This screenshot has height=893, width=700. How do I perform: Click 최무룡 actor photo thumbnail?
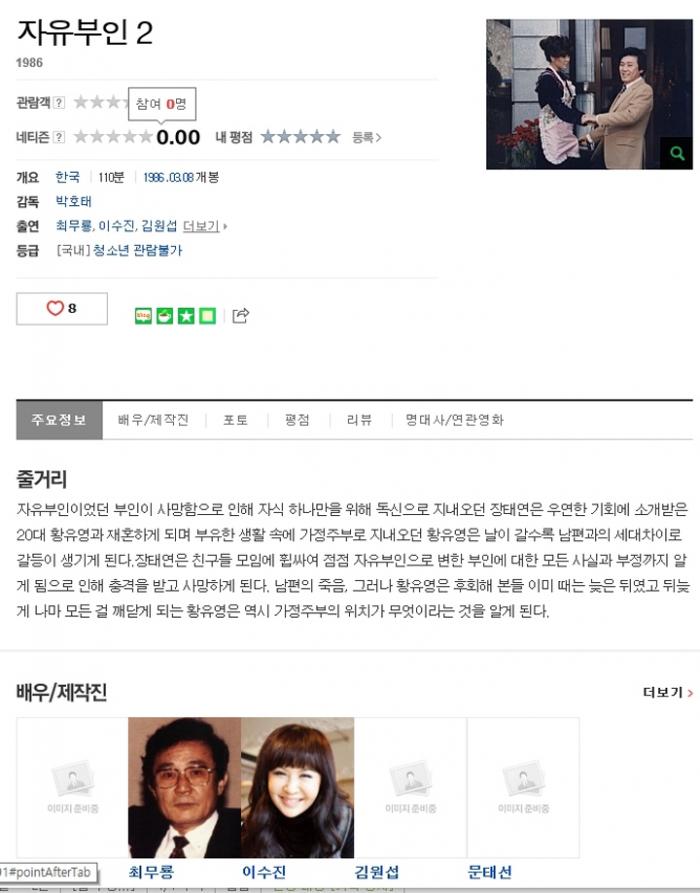coord(185,788)
